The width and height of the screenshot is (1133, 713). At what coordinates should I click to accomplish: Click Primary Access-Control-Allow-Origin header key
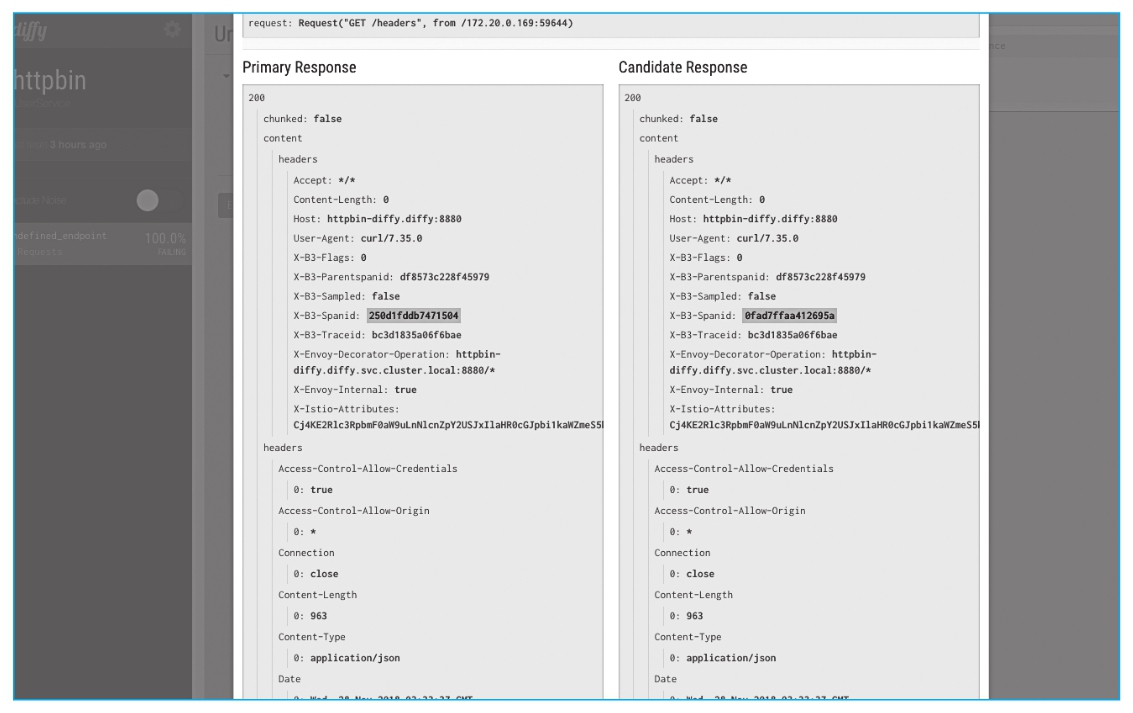click(353, 511)
